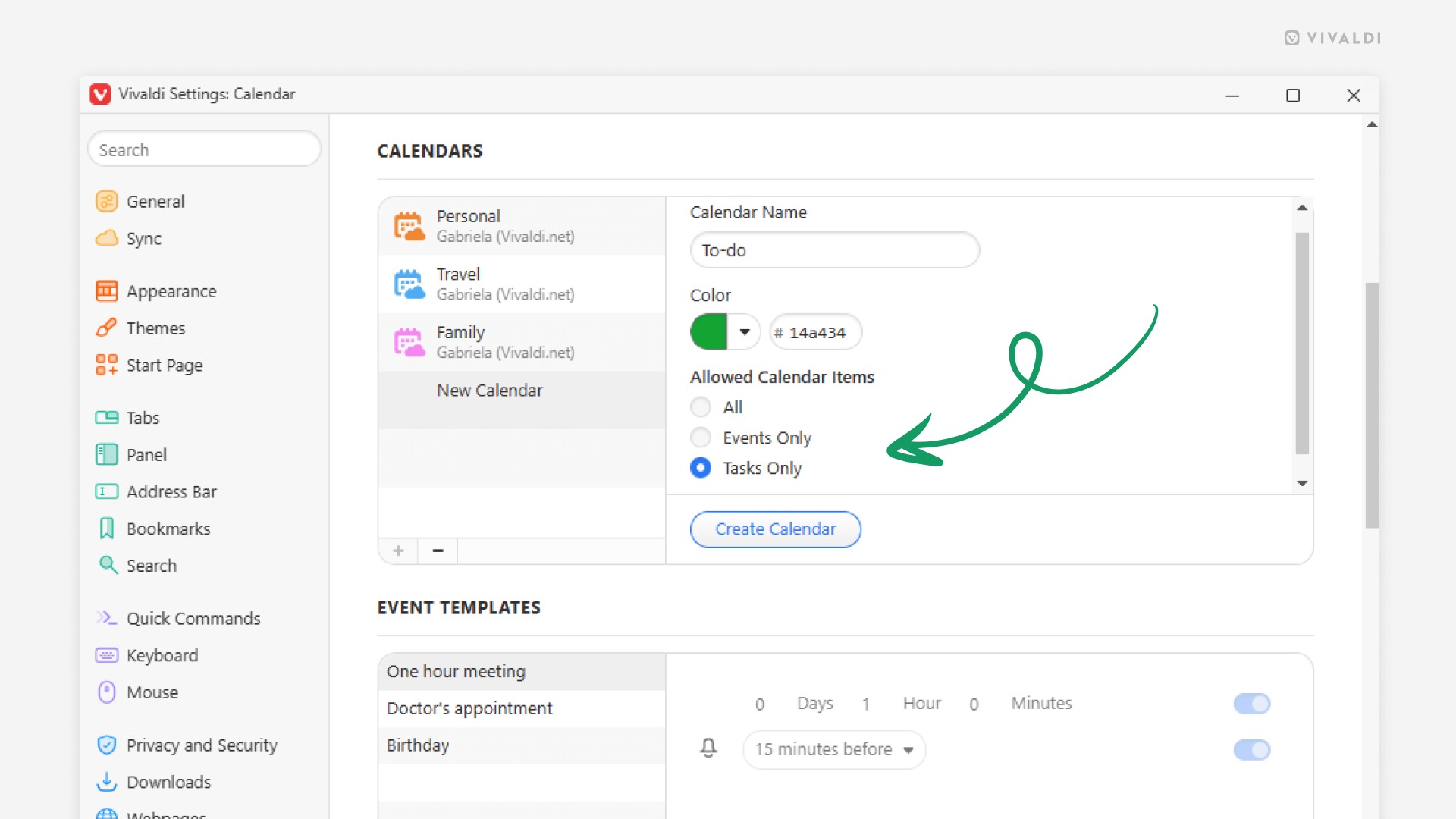1456x819 pixels.
Task: Click the reminder bell icon
Action: coord(708,748)
